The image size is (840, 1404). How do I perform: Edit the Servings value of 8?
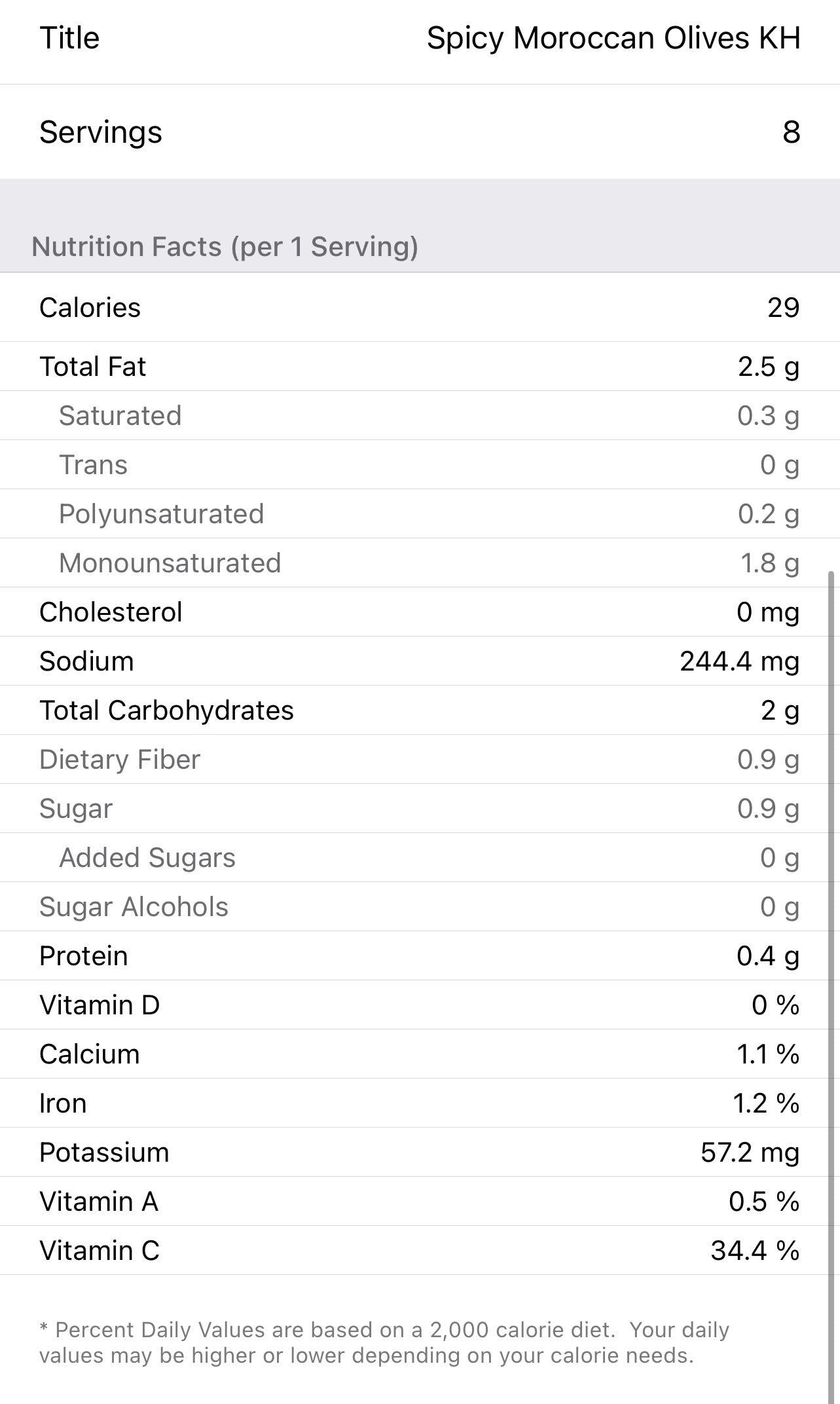[791, 132]
